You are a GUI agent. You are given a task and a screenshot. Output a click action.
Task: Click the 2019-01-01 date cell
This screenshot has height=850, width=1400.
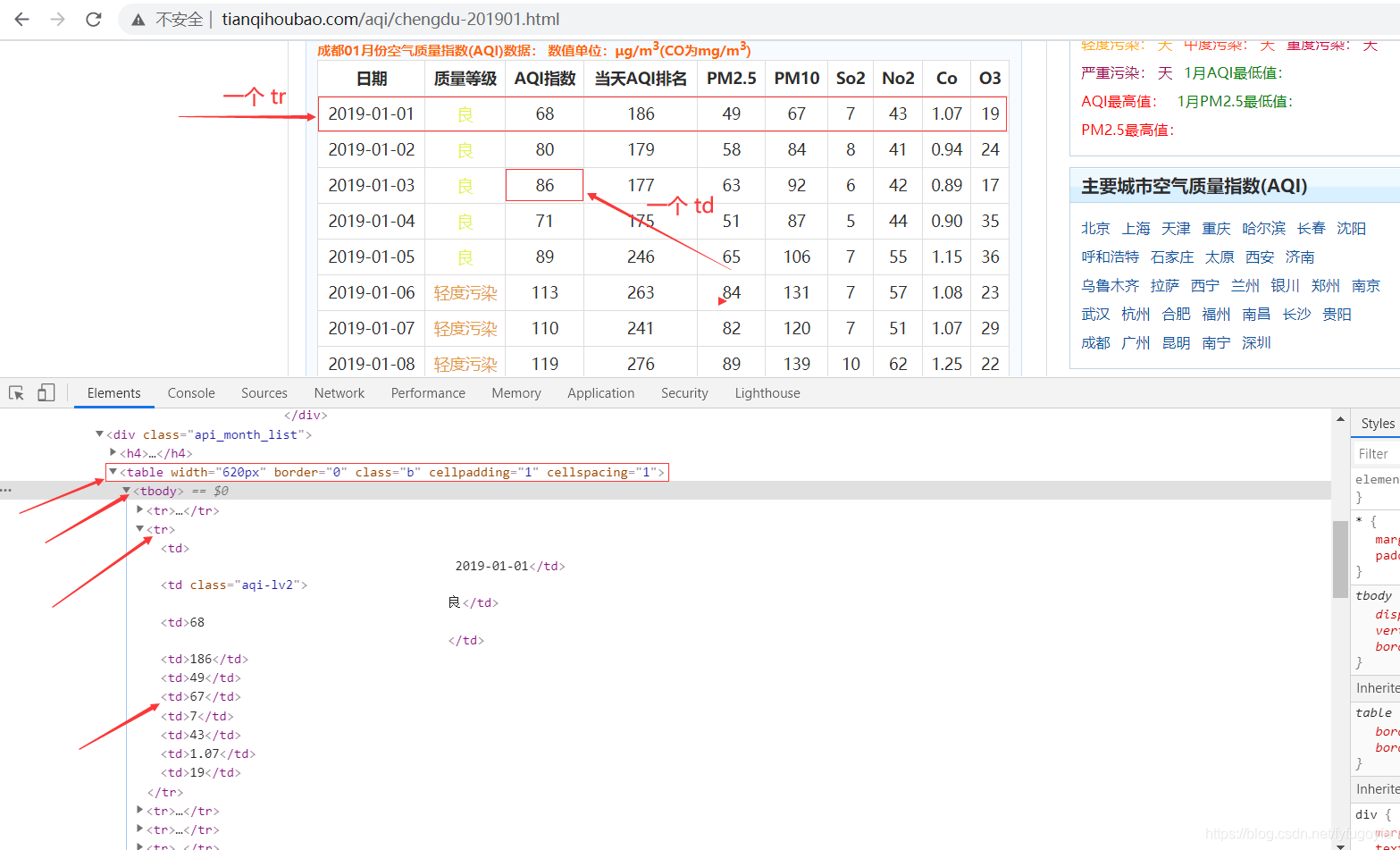pyautogui.click(x=372, y=114)
